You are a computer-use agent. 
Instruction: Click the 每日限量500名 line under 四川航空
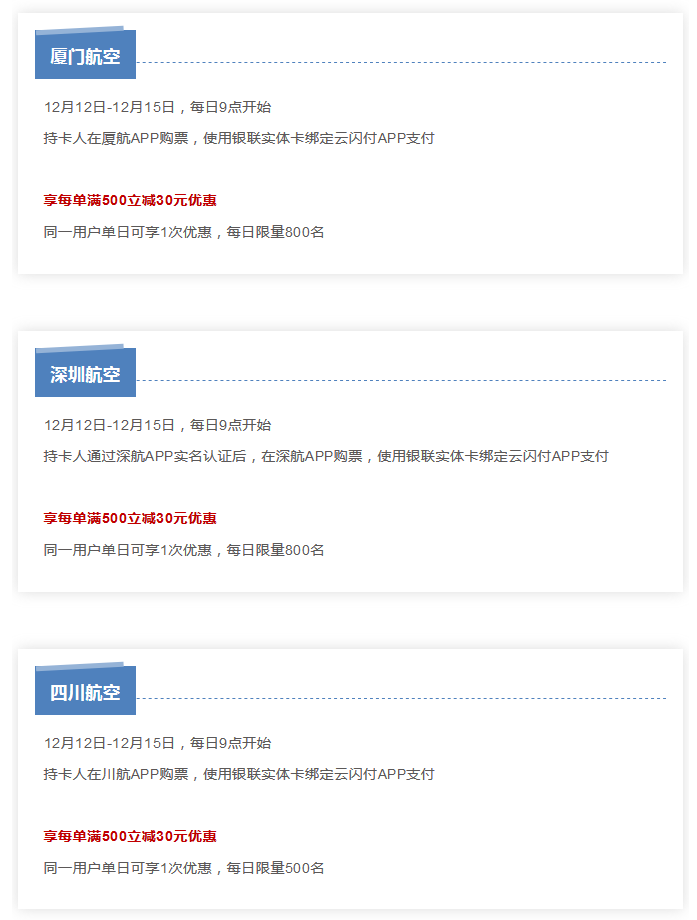184,868
